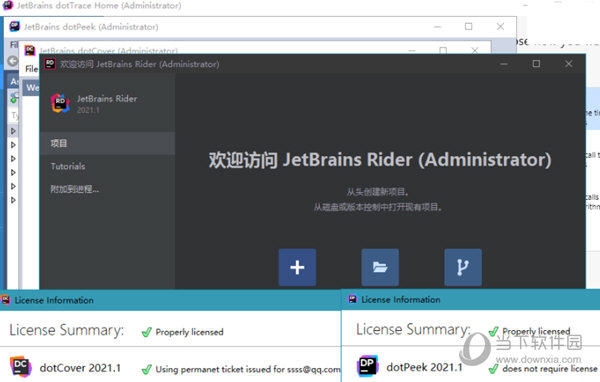Click the 'JetBrains Rider' name in sidebar header
Image resolution: width=600 pixels, height=382 pixels.
click(107, 99)
